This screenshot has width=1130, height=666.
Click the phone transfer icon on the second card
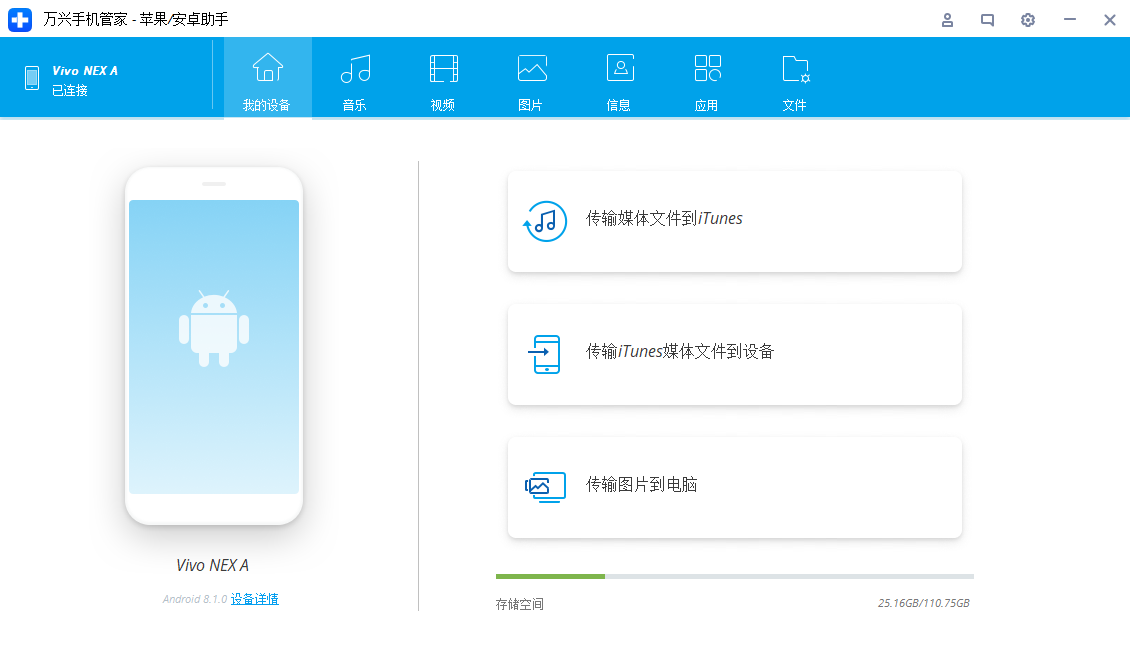tap(546, 354)
